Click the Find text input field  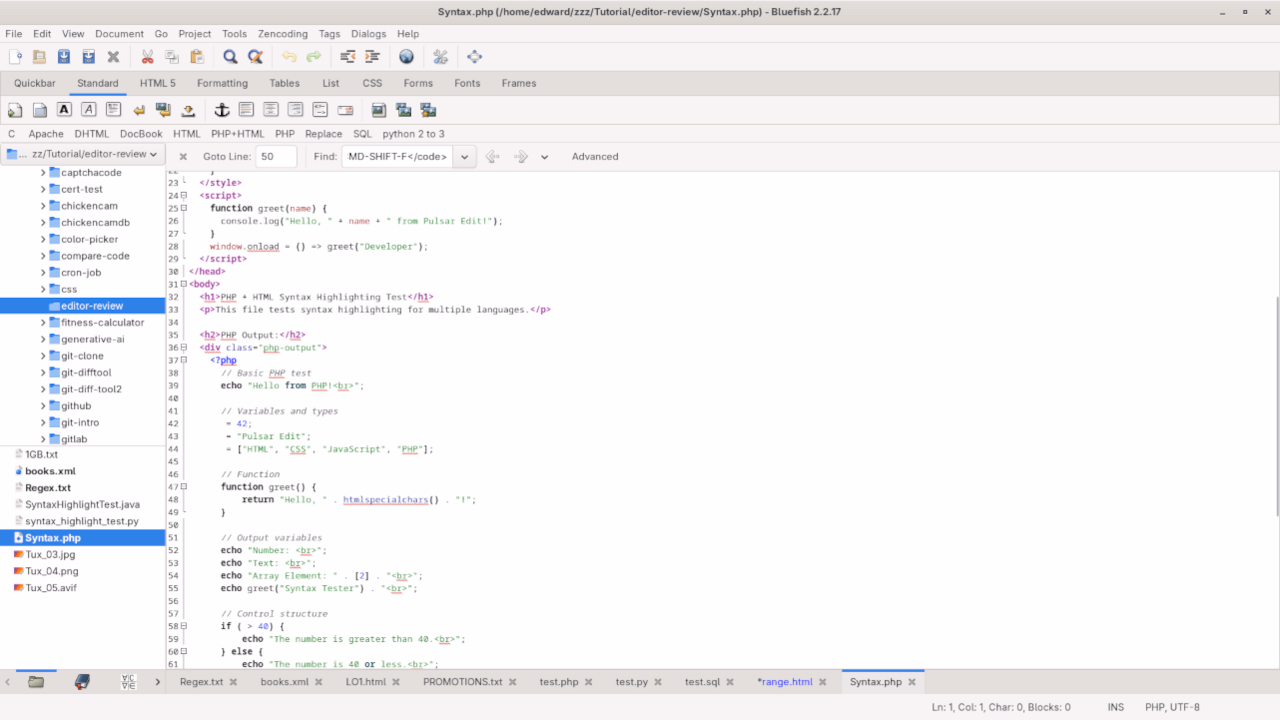pyautogui.click(x=398, y=157)
